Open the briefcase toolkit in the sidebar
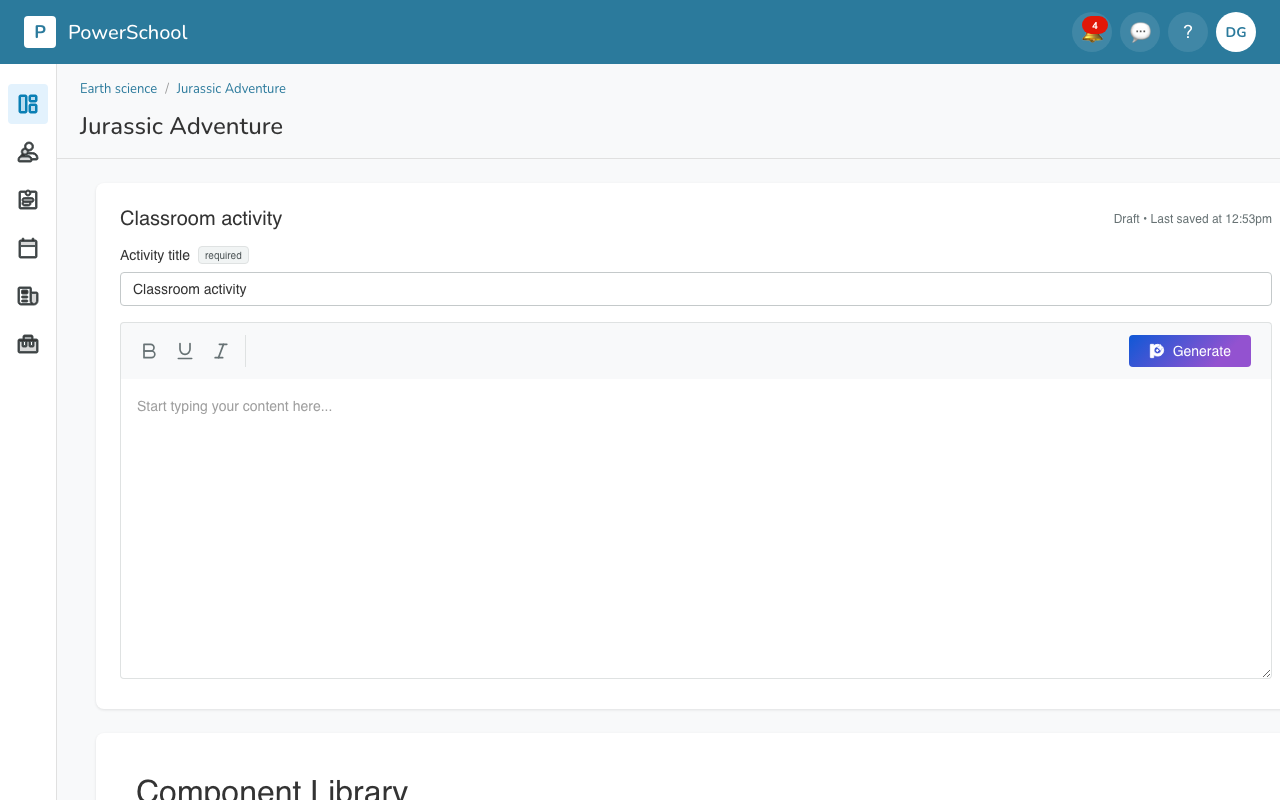Screen dimensions: 1280x800 (x=28, y=344)
